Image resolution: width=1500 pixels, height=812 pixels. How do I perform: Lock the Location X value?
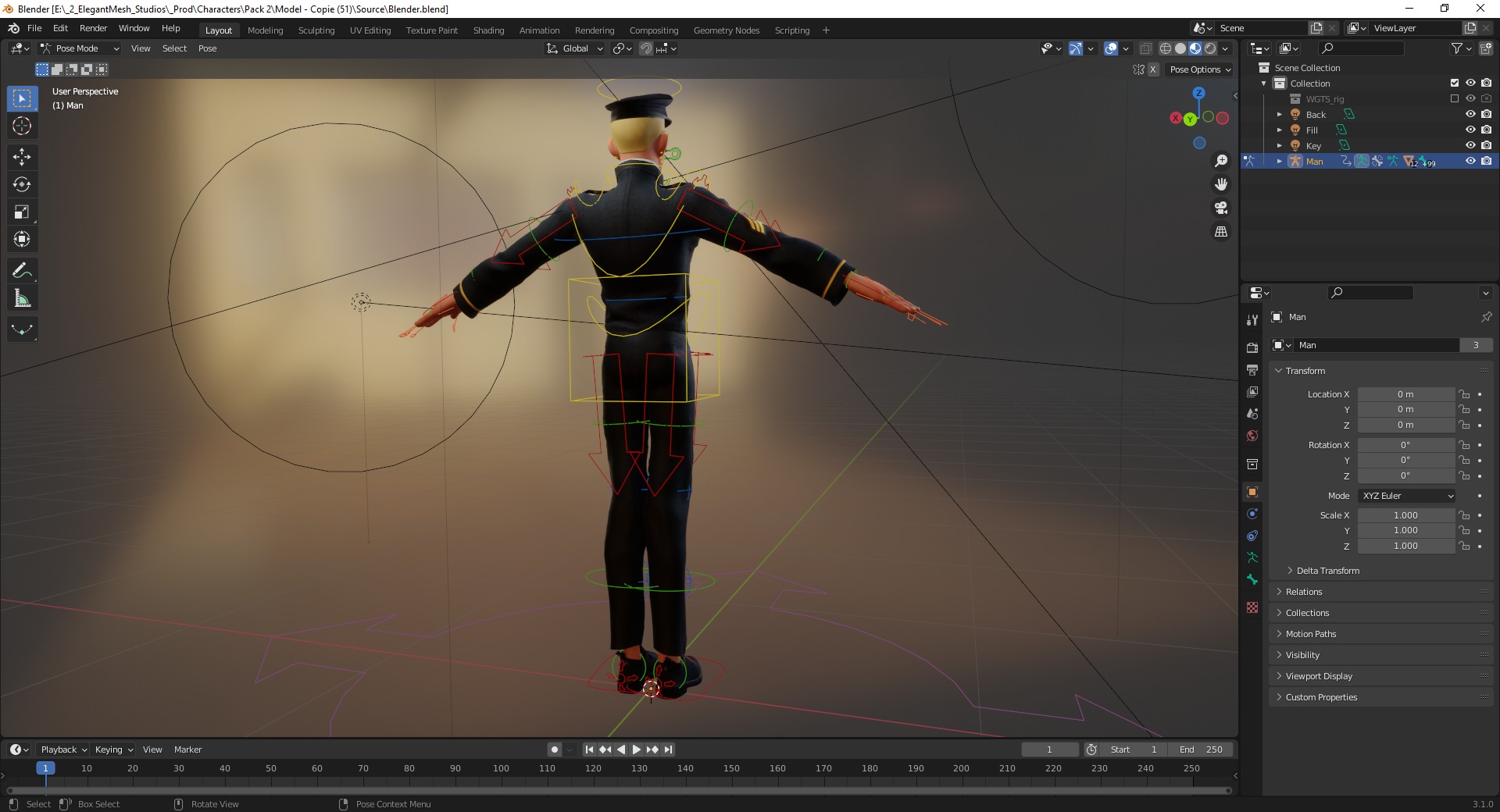tap(1465, 394)
